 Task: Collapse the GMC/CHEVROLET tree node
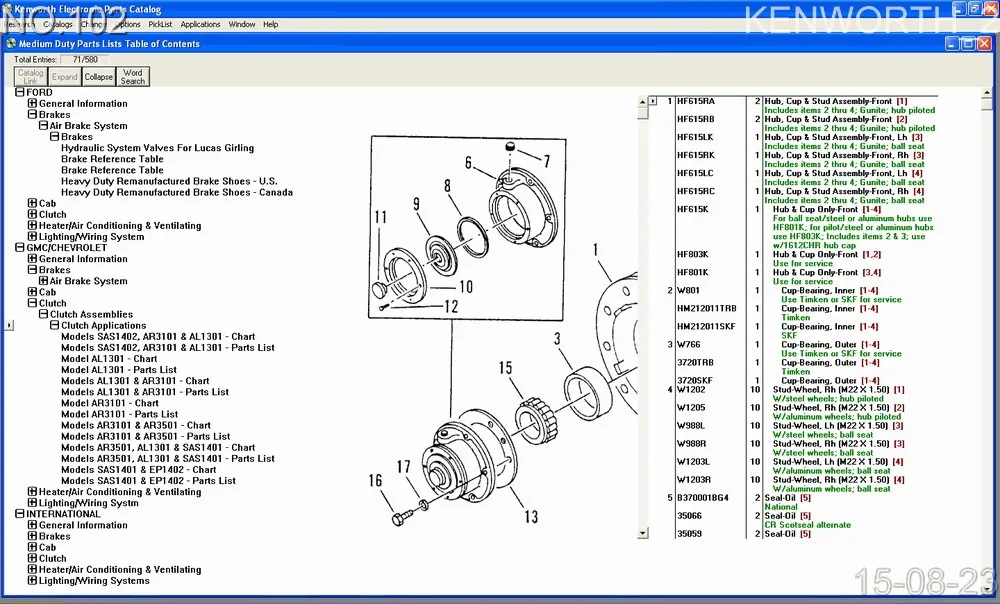(x=20, y=247)
